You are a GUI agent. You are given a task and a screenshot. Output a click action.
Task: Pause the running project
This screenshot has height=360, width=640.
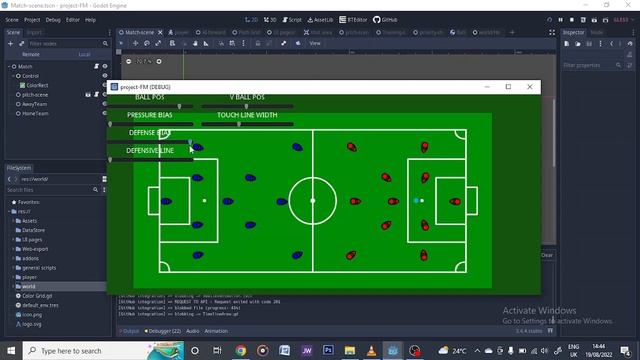click(560, 20)
